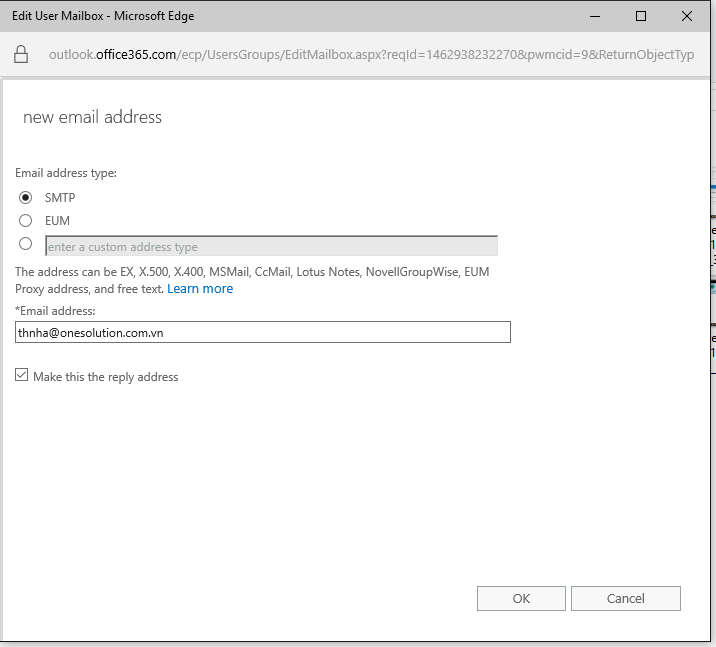Viewport: 716px width, 647px height.
Task: Click the custom address type text field
Action: (x=271, y=246)
